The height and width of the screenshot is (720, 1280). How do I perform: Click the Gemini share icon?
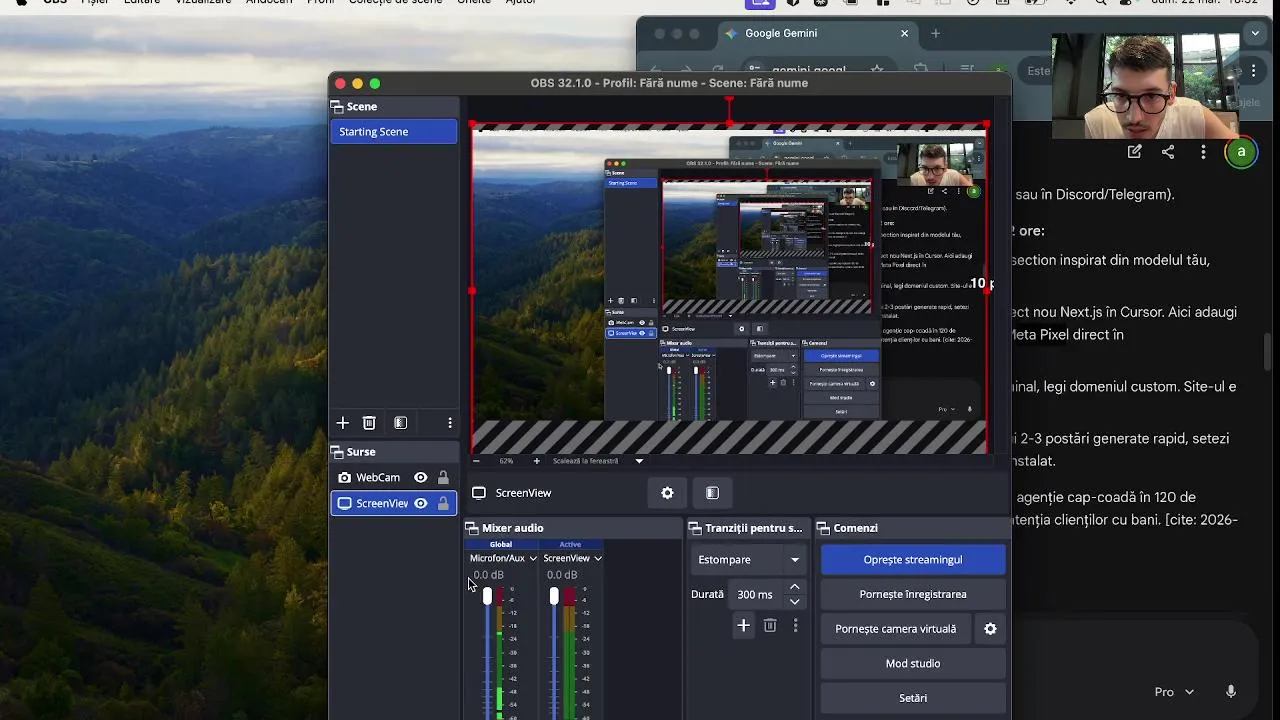pos(1168,152)
